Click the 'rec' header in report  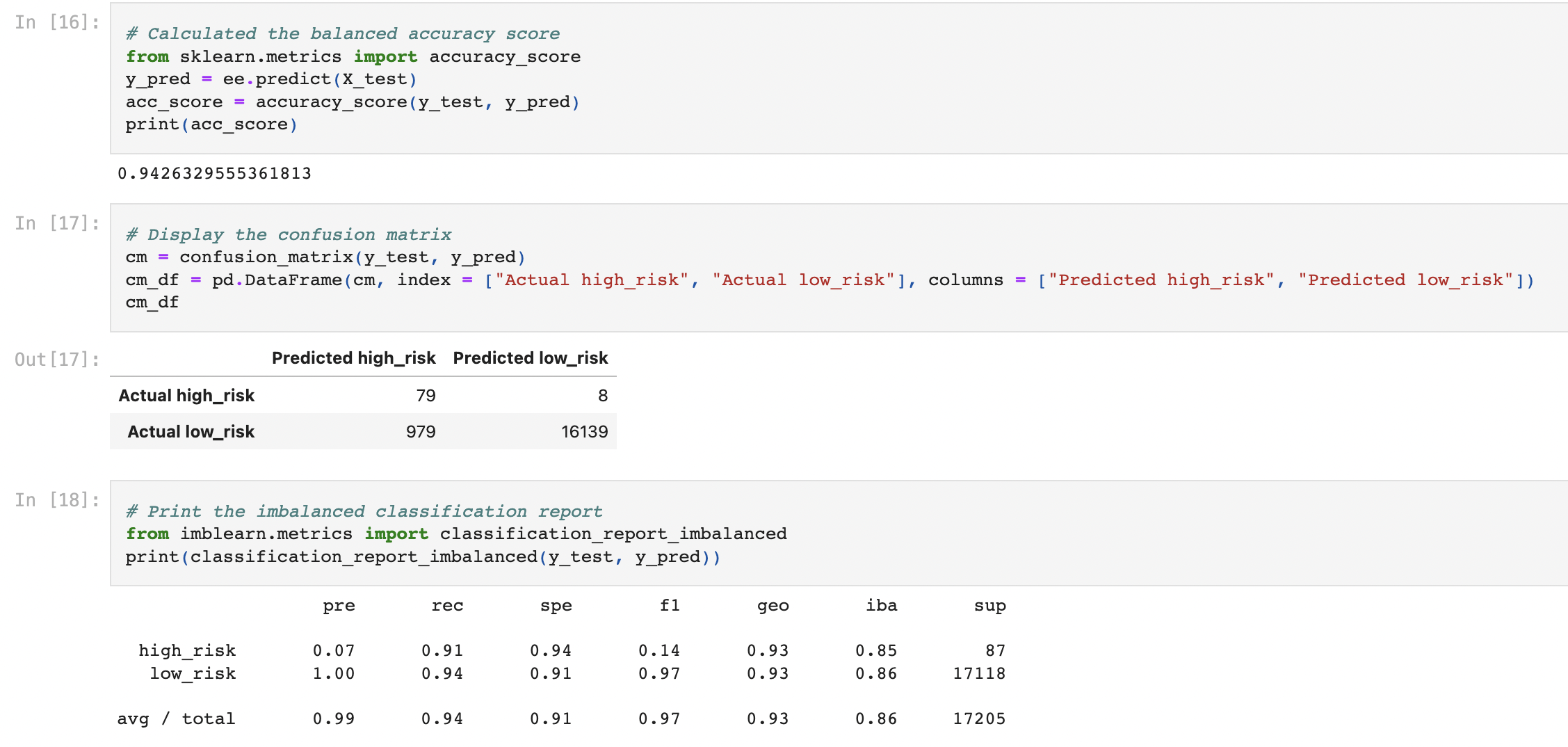tap(447, 606)
